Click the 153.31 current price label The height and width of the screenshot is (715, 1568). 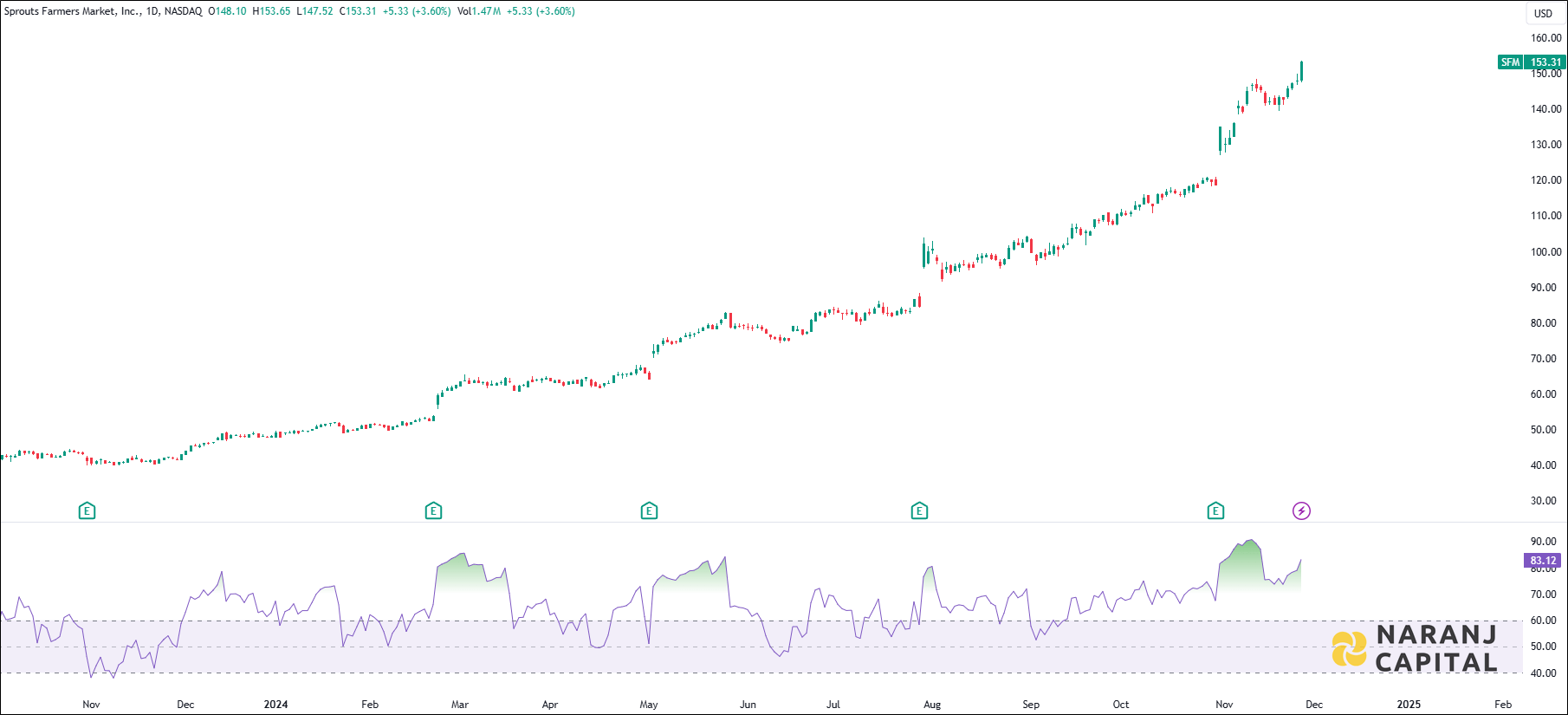tap(1545, 62)
